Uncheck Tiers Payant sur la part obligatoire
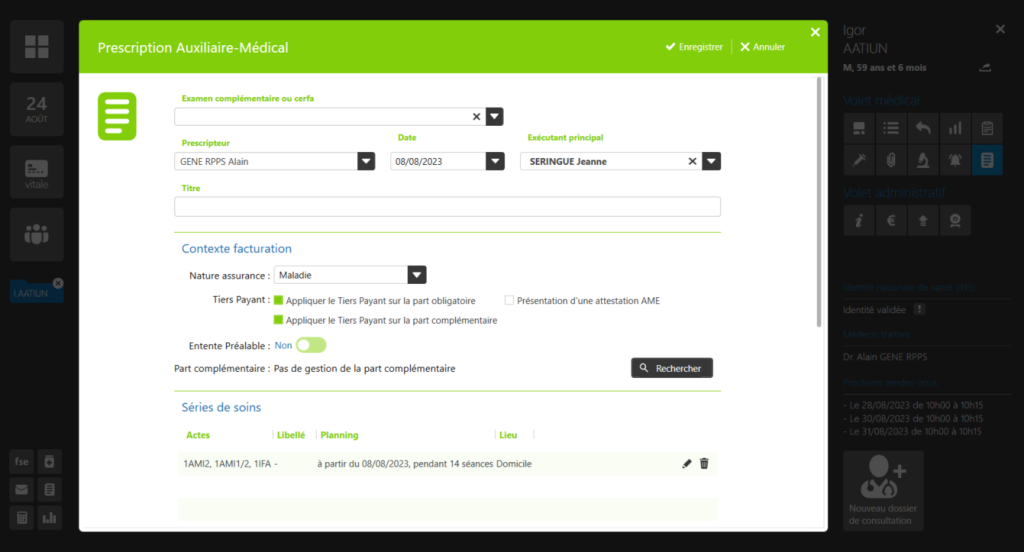Image resolution: width=1024 pixels, height=552 pixels. 279,300
